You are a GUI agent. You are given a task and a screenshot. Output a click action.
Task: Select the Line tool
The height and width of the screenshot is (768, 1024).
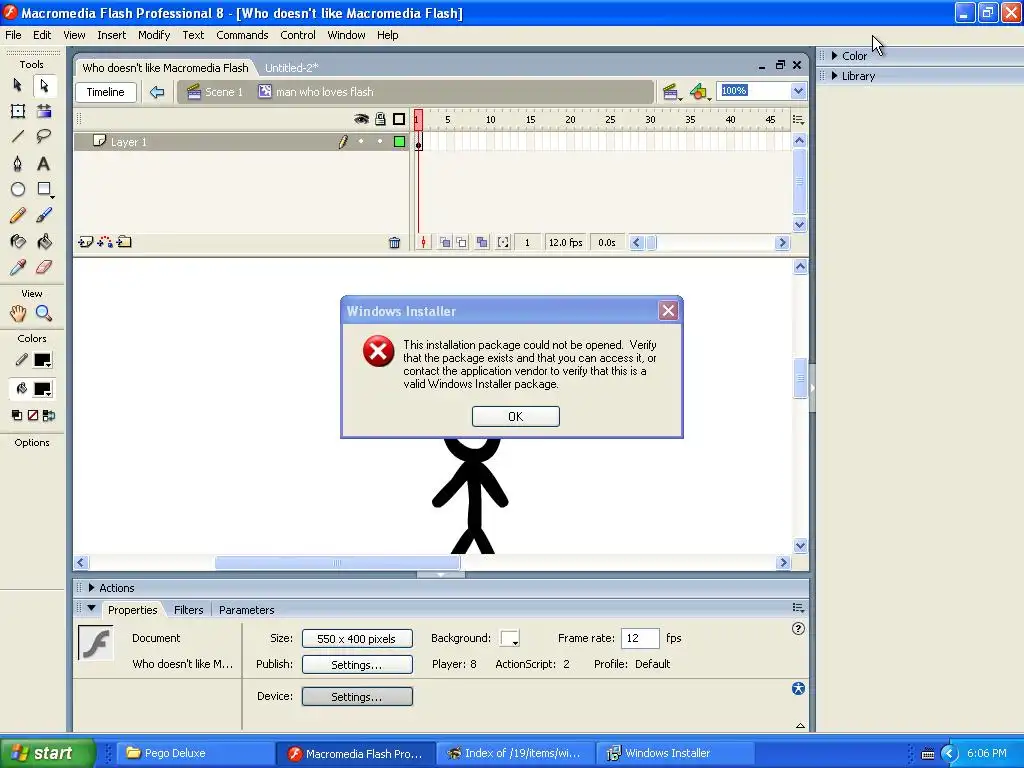coord(18,136)
